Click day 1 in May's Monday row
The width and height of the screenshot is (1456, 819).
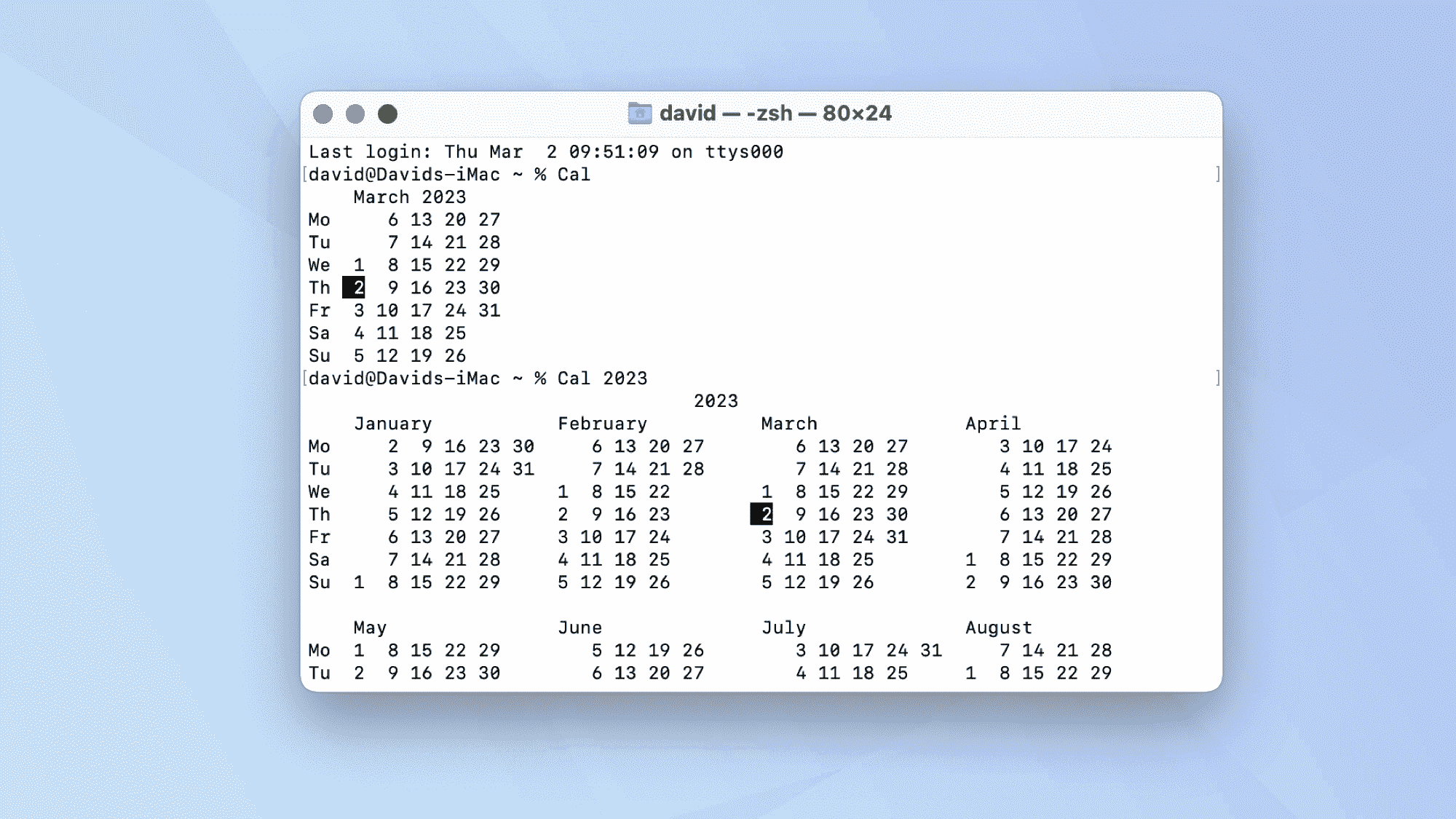(359, 650)
